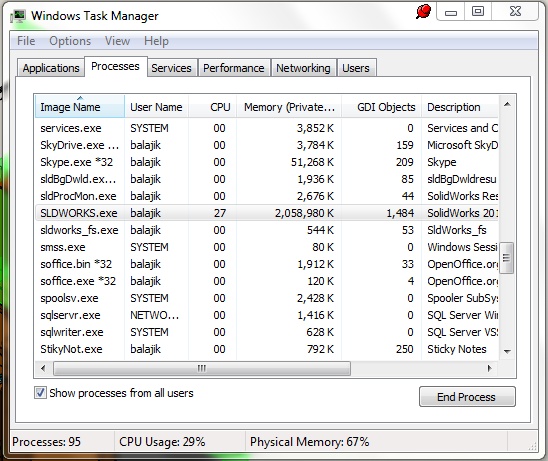Select the Skype.exe *32 process row
This screenshot has height=461, width=548.
(x=266, y=162)
